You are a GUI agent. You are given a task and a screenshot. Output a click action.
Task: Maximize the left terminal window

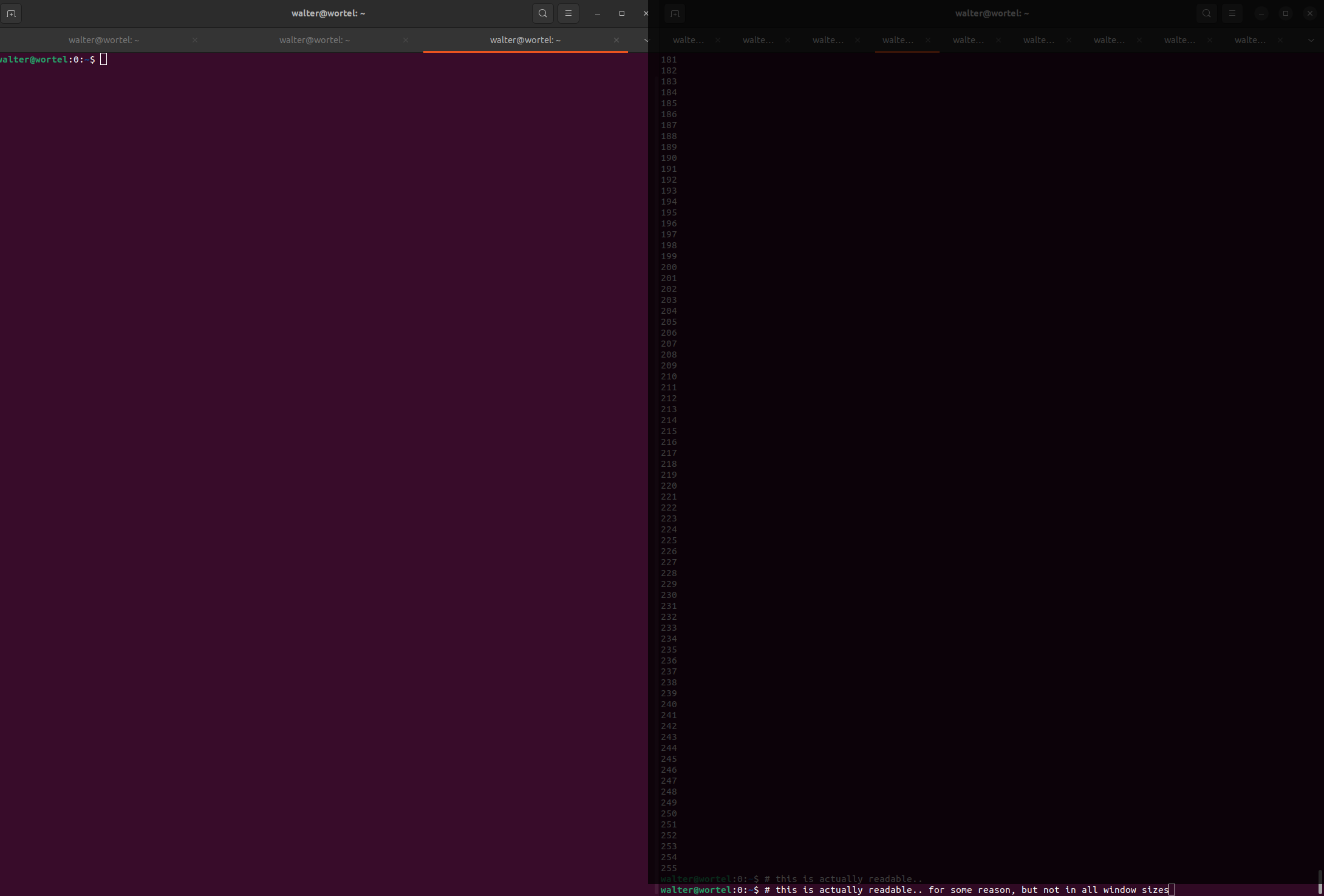[621, 13]
